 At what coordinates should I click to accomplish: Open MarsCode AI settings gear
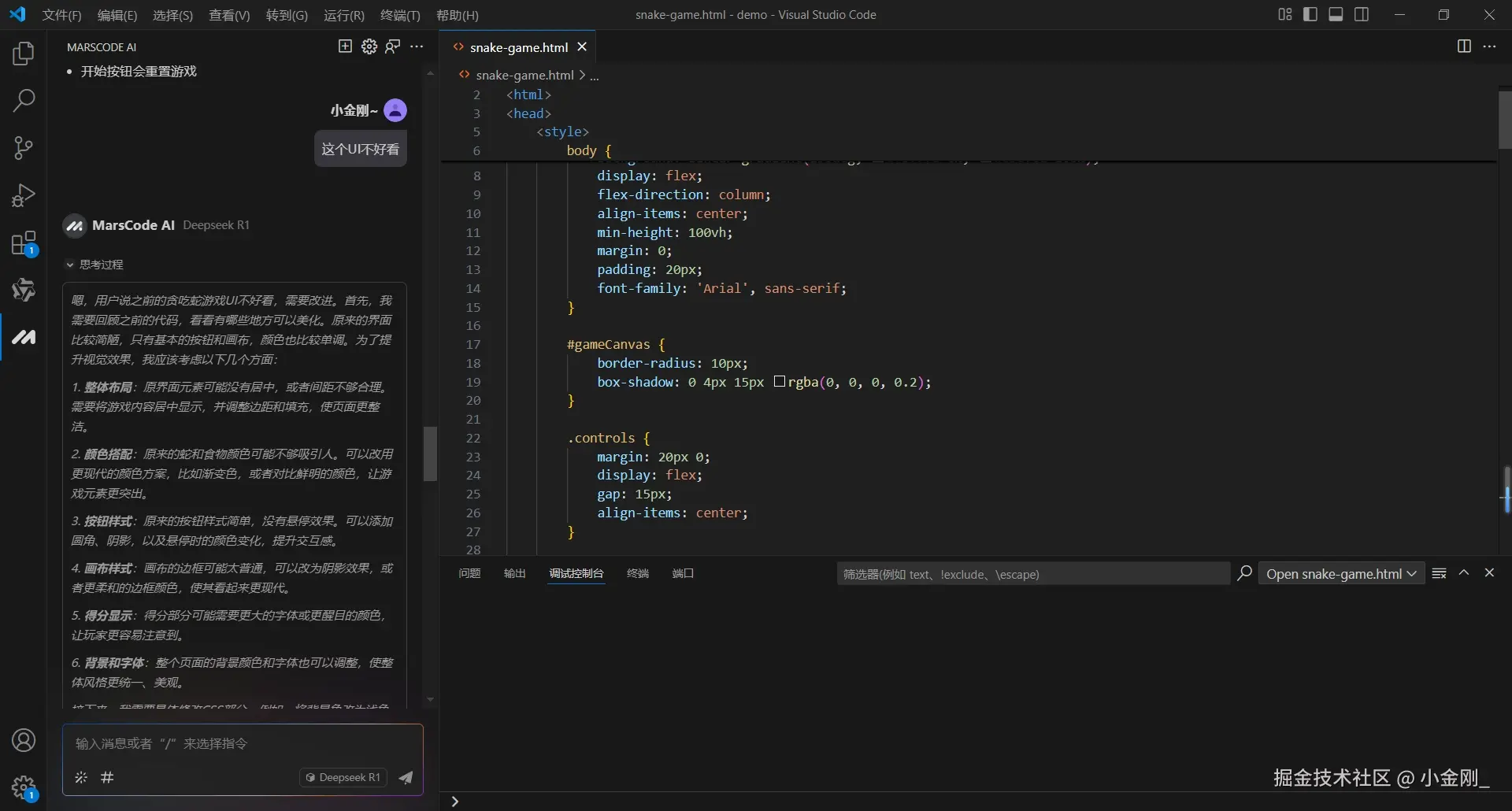369,46
